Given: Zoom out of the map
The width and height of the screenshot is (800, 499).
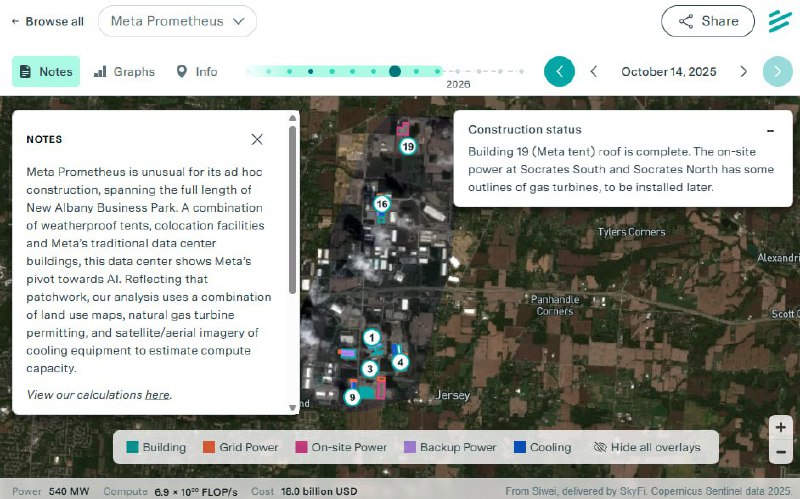Looking at the screenshot, I should pyautogui.click(x=781, y=452).
